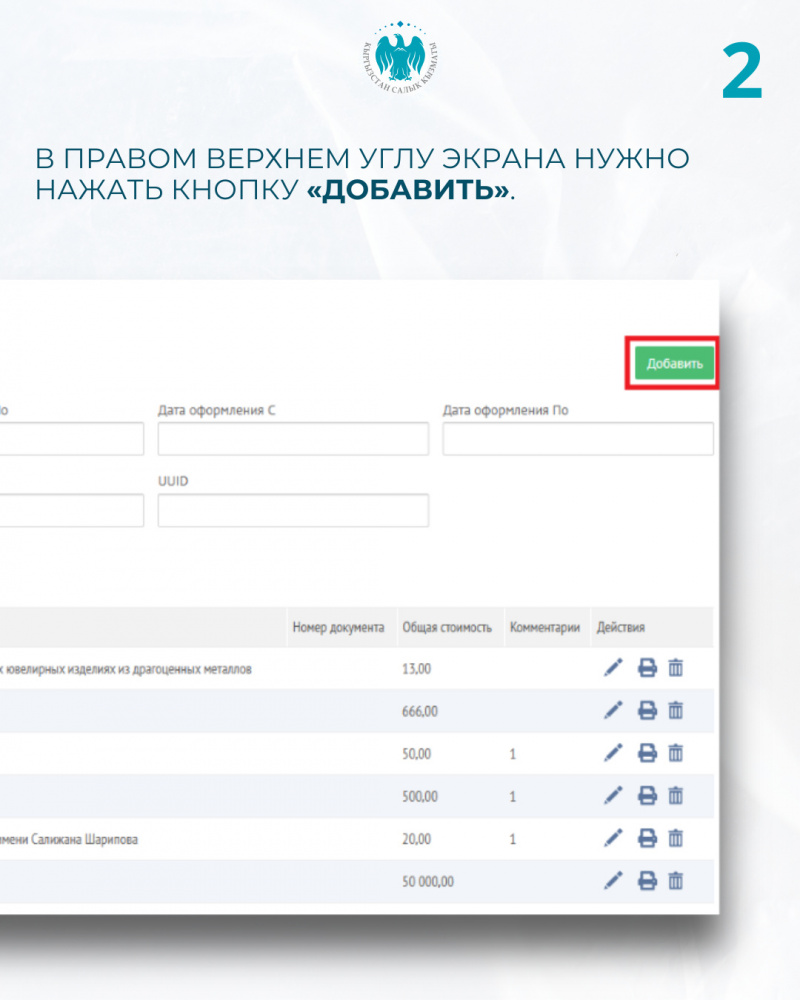
Task: Delete the row with cost 50 000,00
Action: pyautogui.click(x=676, y=881)
